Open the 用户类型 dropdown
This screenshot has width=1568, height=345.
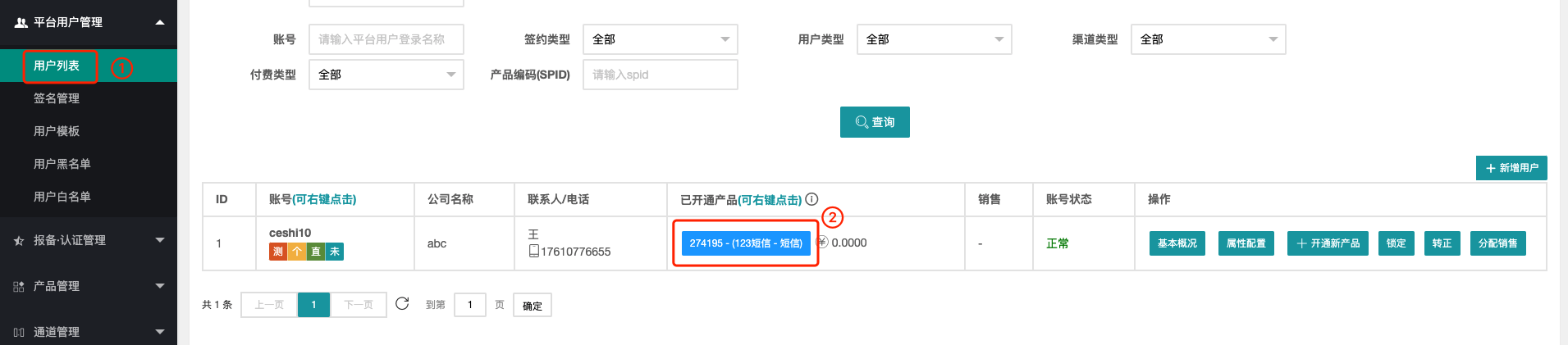coord(935,39)
